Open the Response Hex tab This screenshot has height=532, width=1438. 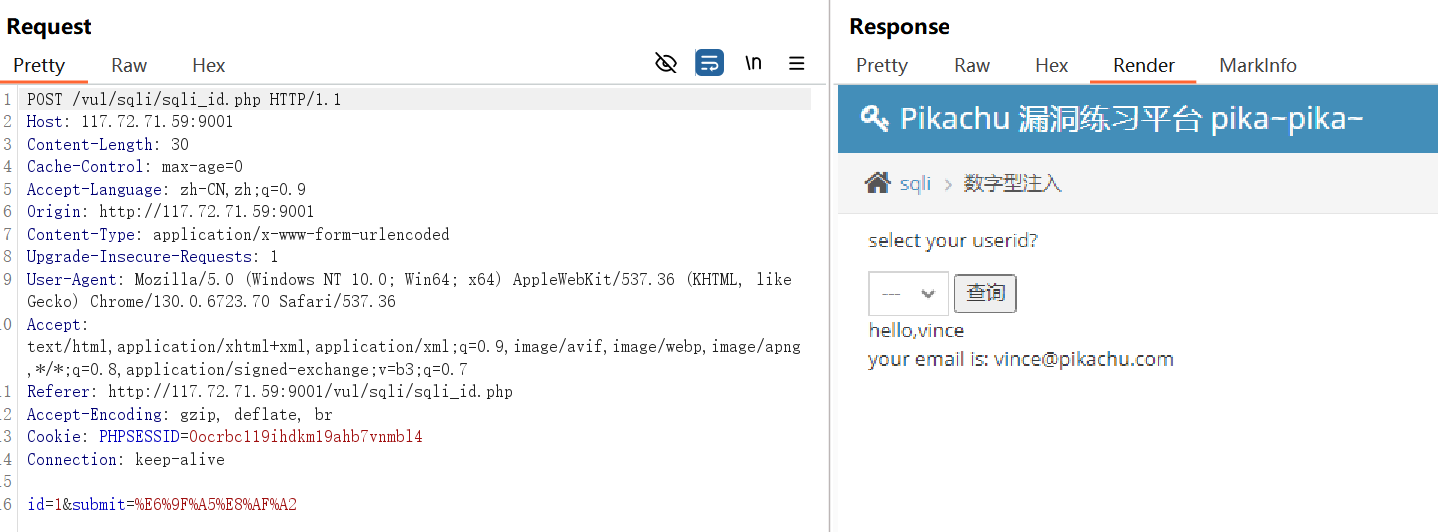[x=1052, y=65]
